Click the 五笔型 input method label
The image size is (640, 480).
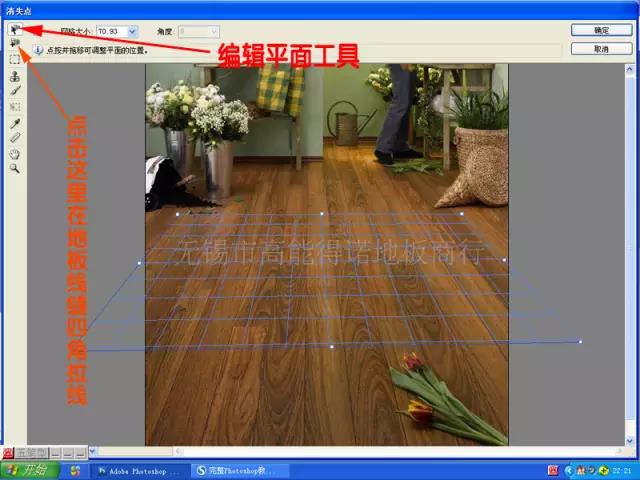coord(31,453)
